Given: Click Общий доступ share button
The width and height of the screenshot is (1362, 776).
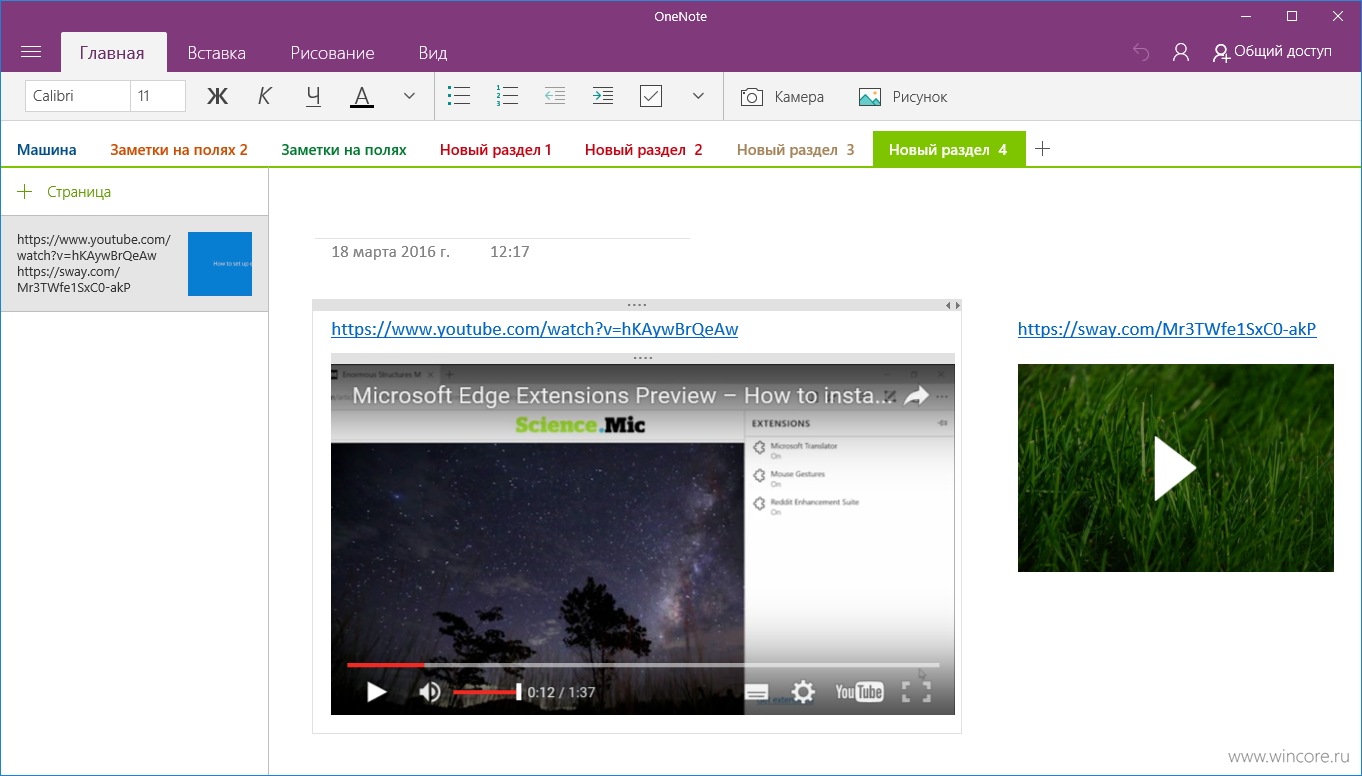Looking at the screenshot, I should point(1272,52).
